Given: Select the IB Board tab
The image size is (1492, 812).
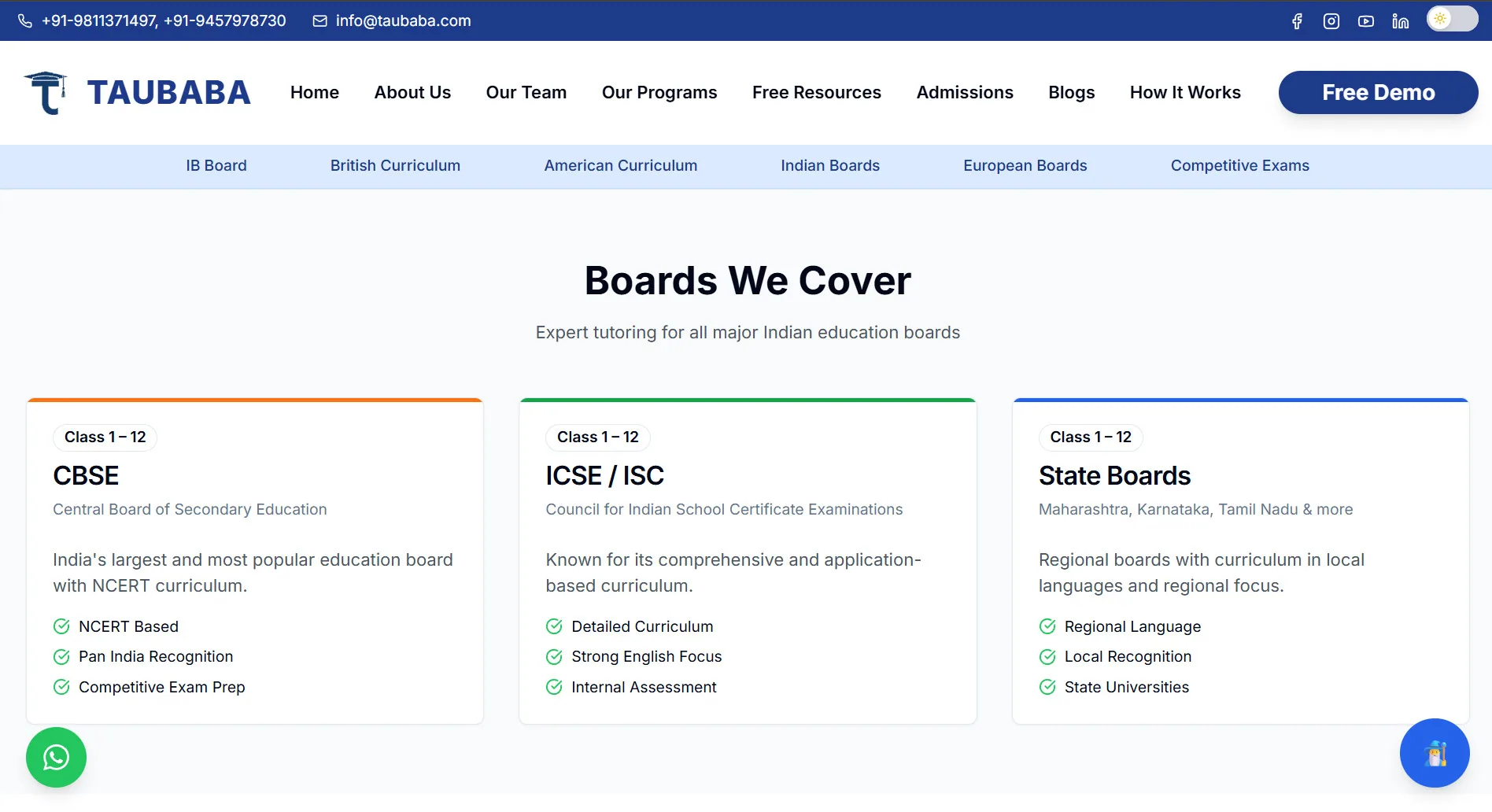Looking at the screenshot, I should (216, 166).
